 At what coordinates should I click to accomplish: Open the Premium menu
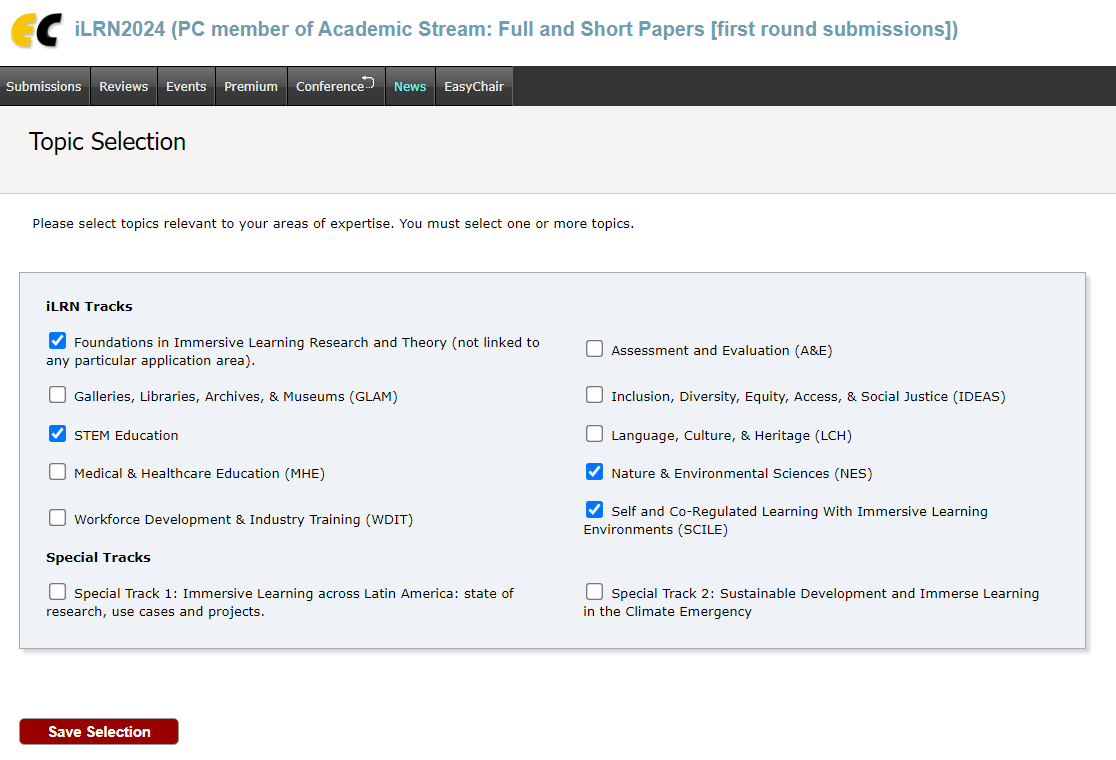click(x=251, y=87)
